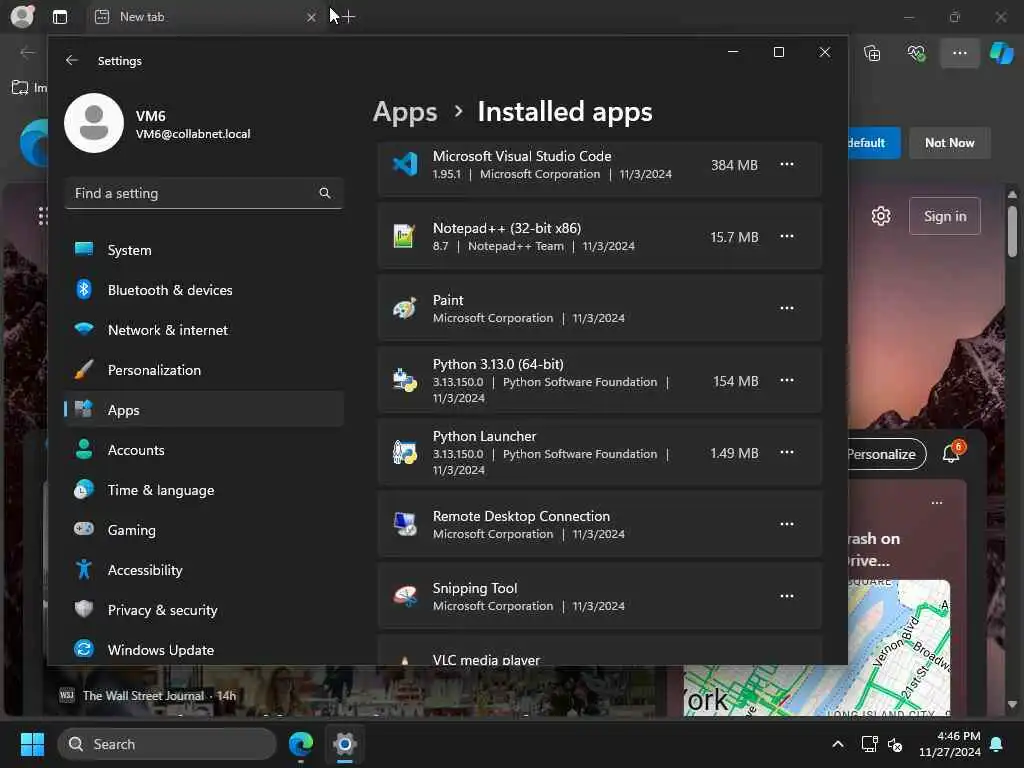Viewport: 1024px width, 768px height.
Task: Click the Visual Studio Code app icon
Action: 405,164
